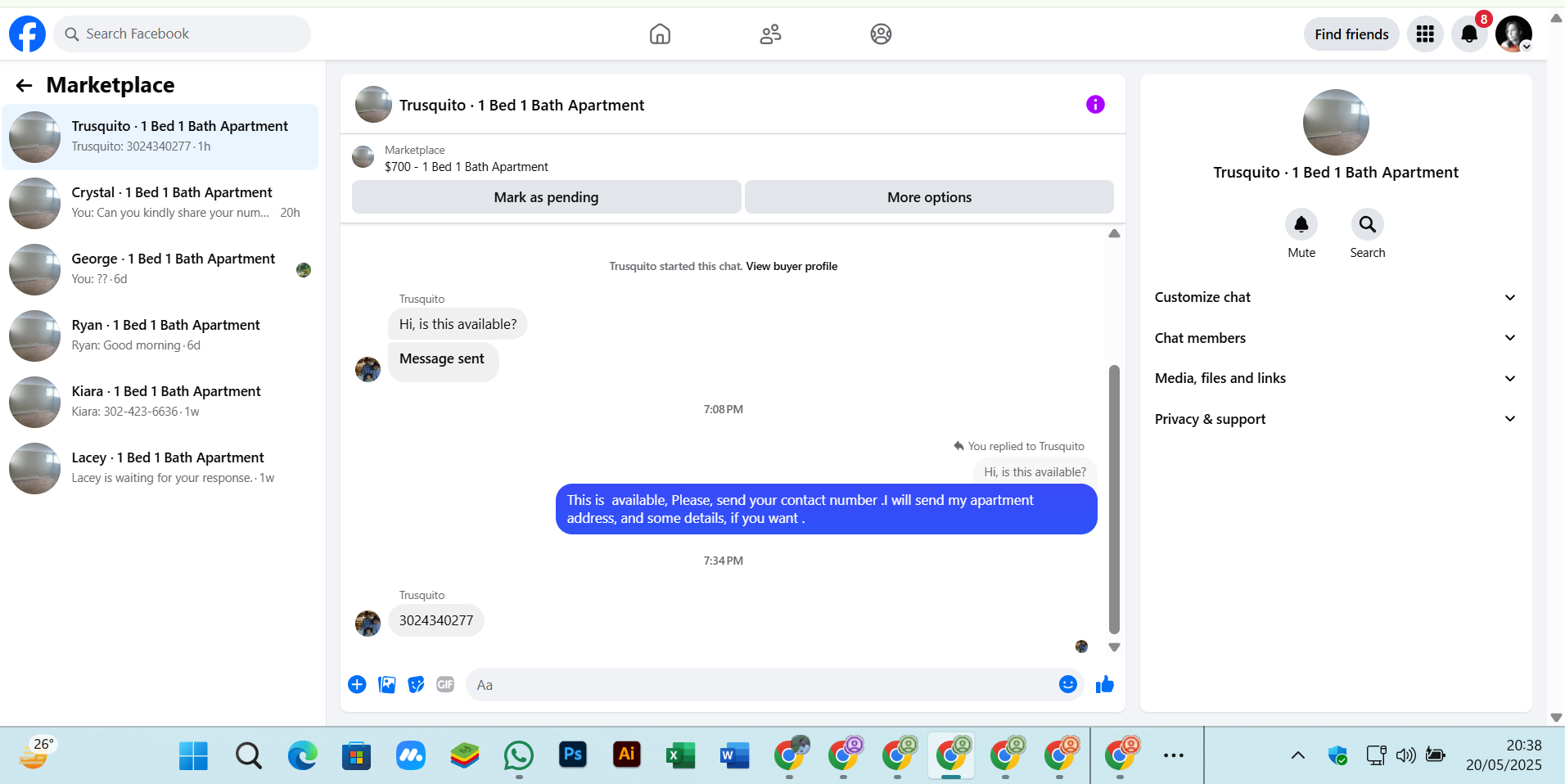Click the chat vertical scrollbar thumb
Image resolution: width=1565 pixels, height=784 pixels.
1114,499
